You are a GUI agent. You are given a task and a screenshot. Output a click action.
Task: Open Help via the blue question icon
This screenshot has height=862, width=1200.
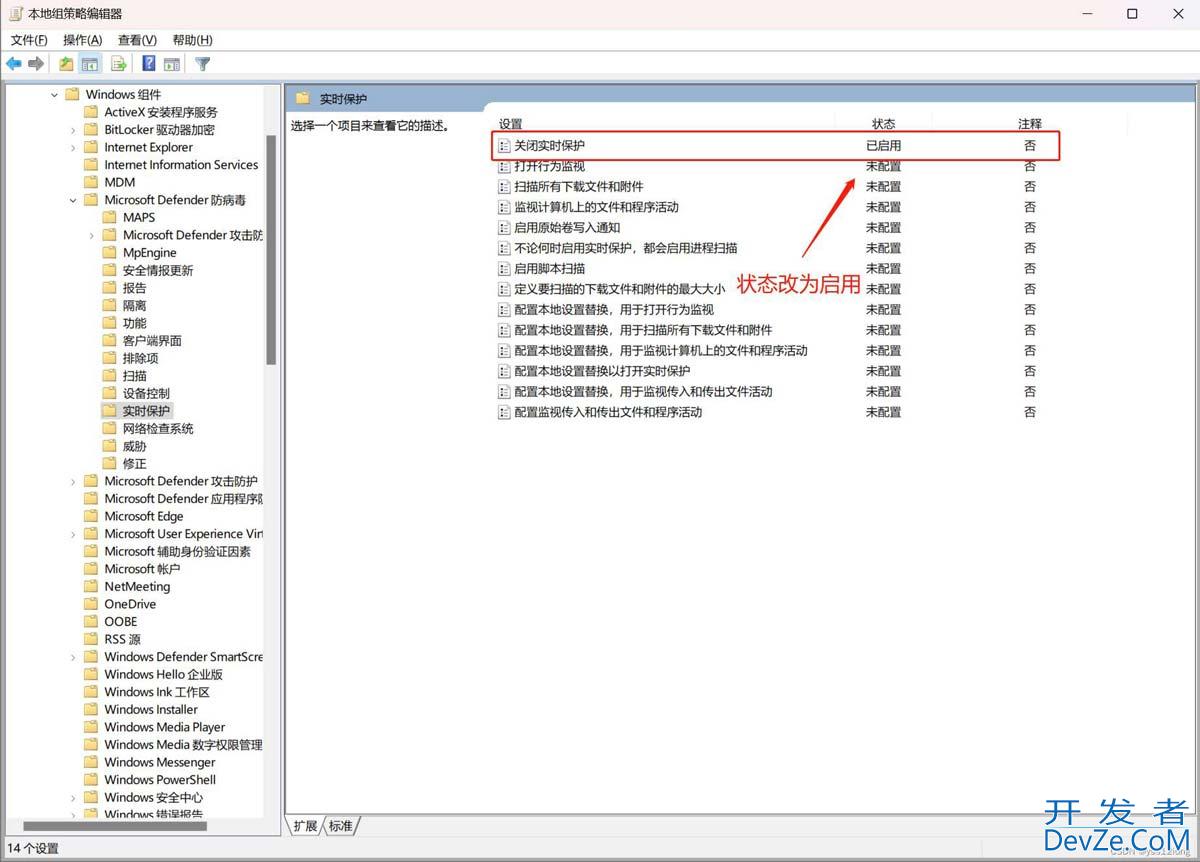148,64
